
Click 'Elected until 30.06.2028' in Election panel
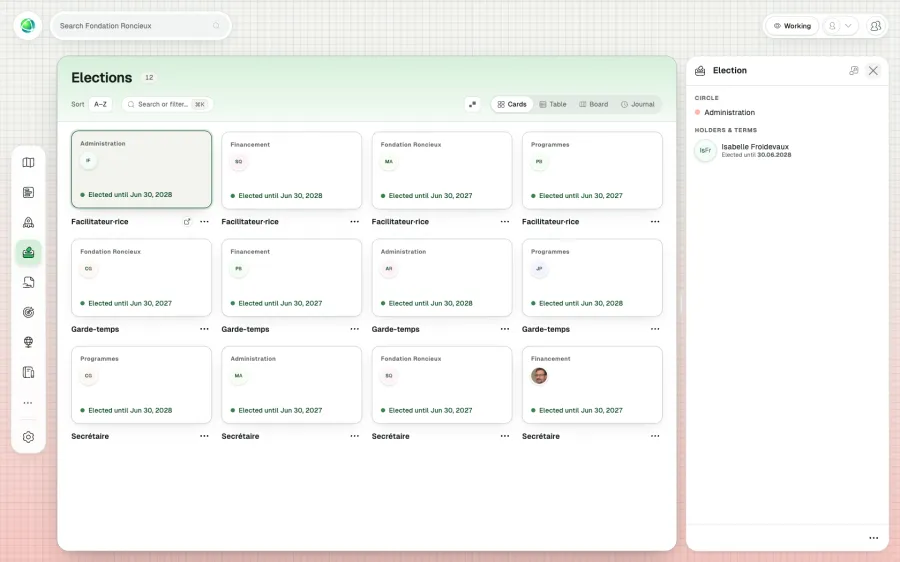coord(756,155)
